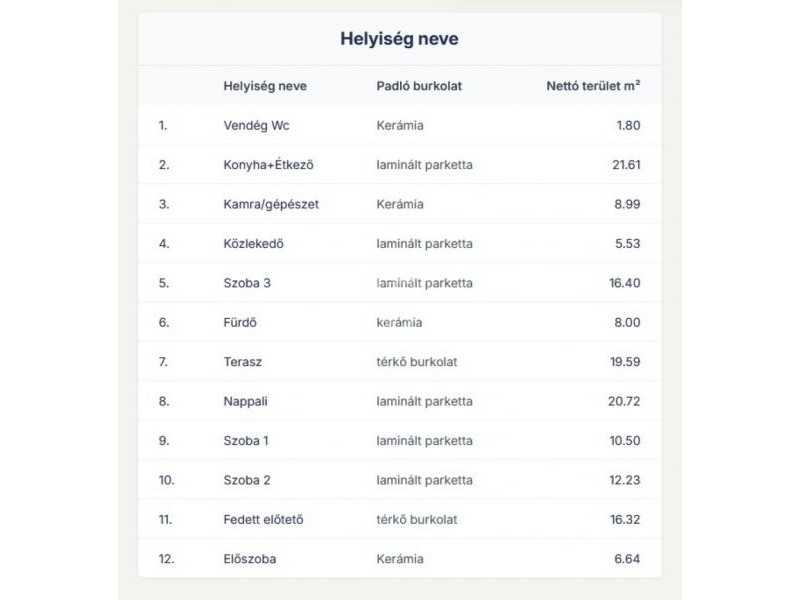The width and height of the screenshot is (800, 600).
Task: Select the "Közlekedő" room entry
Action: click(x=254, y=244)
